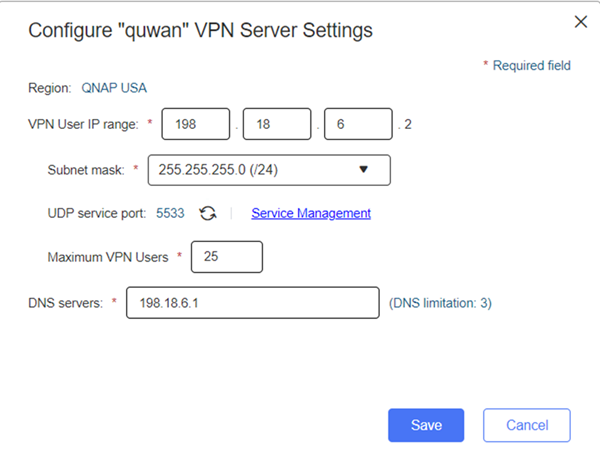Save the VPN server settings
This screenshot has height=463, width=600.
pyautogui.click(x=426, y=425)
